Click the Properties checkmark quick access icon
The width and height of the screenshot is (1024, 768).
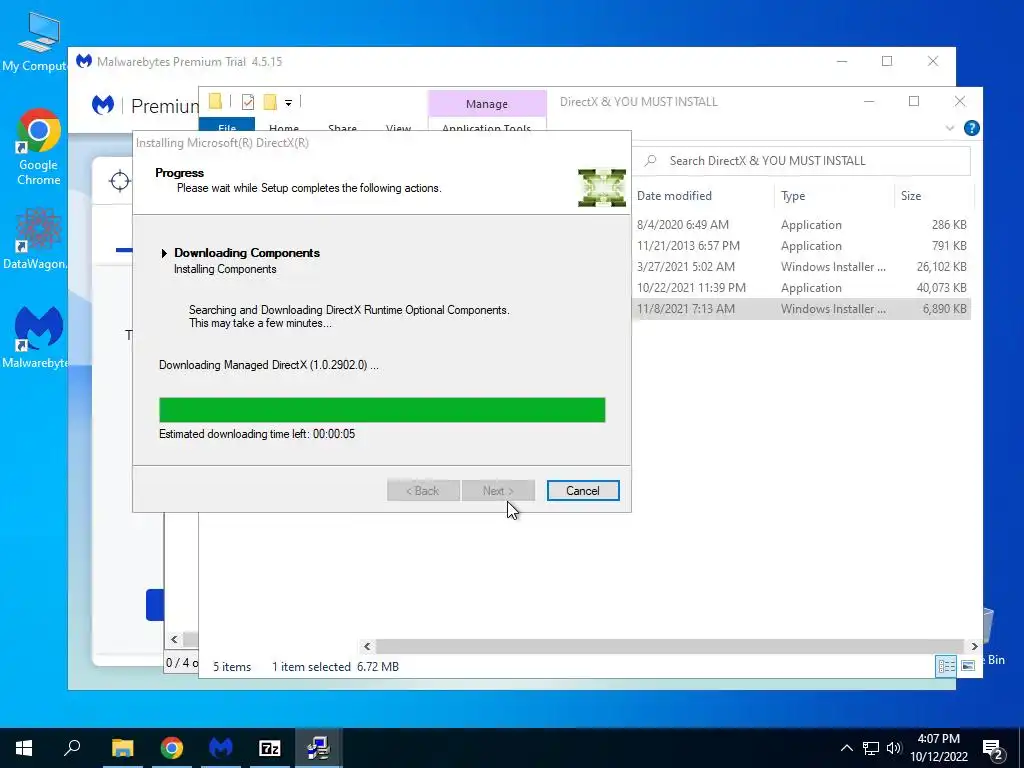point(248,101)
